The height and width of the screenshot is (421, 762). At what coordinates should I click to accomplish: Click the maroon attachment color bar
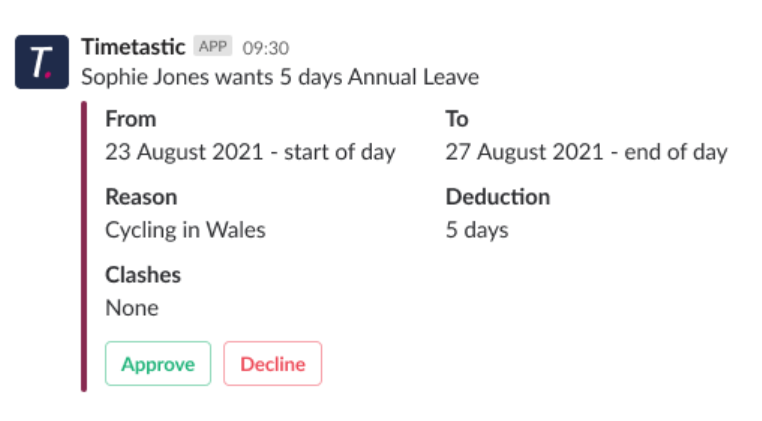(x=84, y=246)
